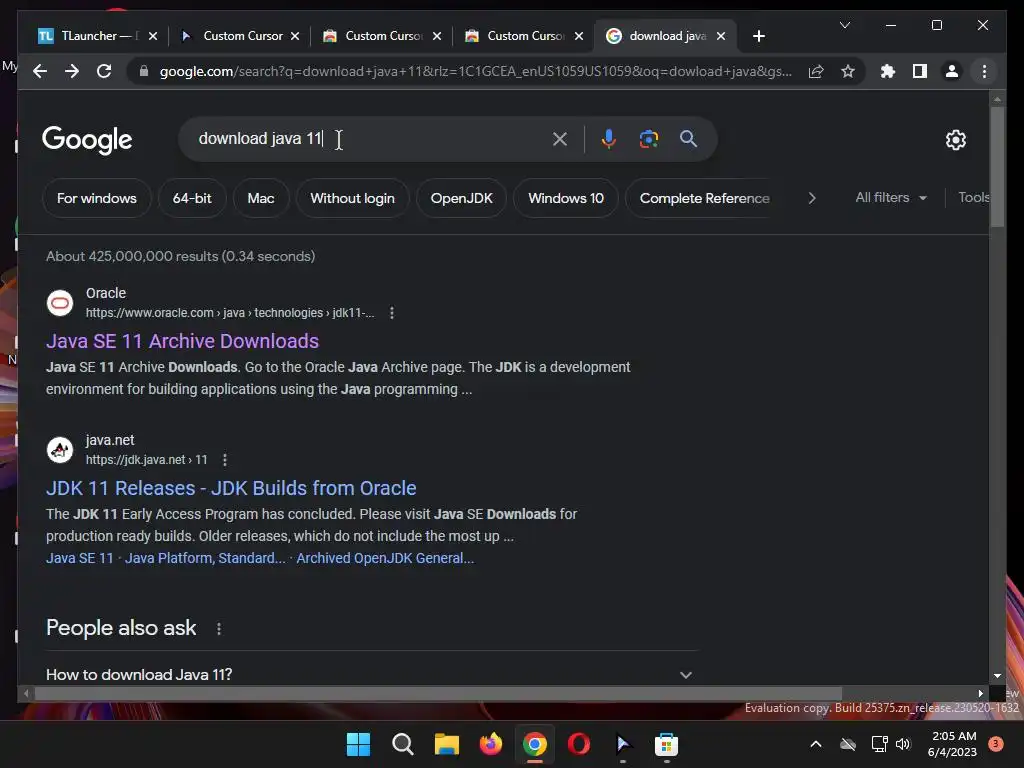Go to Google homepage logo
Screen dimensions: 1024x768
click(x=87, y=140)
